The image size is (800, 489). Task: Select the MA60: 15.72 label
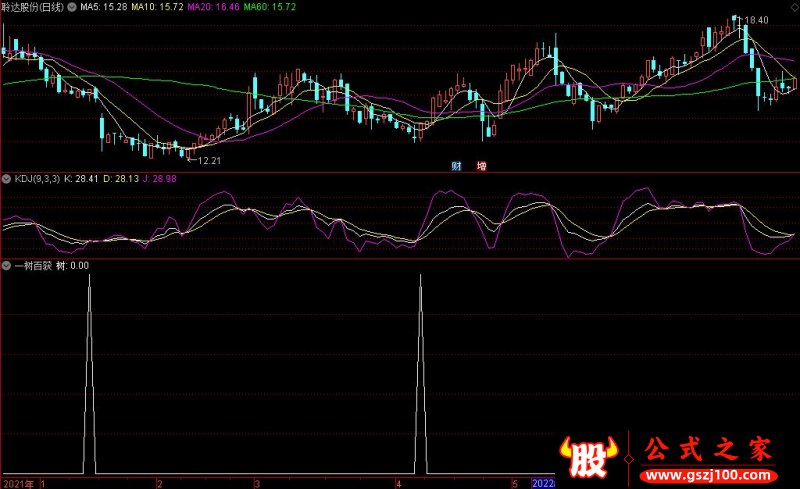coord(269,7)
